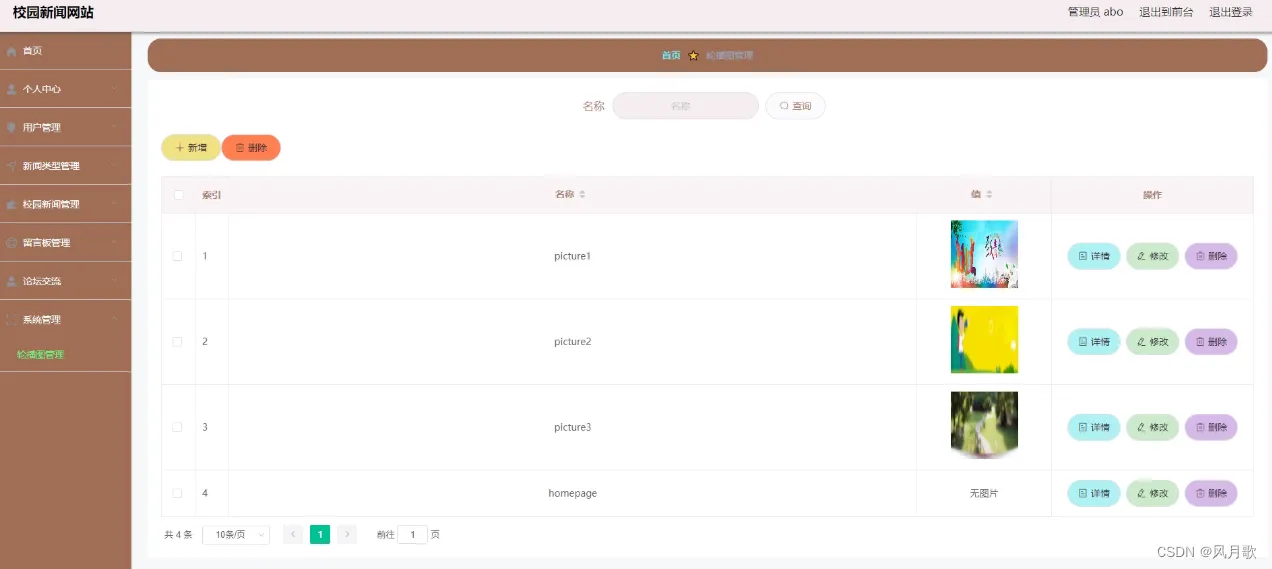Viewport: 1272px width, 569px height.
Task: Focus the 前往 page number input
Action: [412, 535]
